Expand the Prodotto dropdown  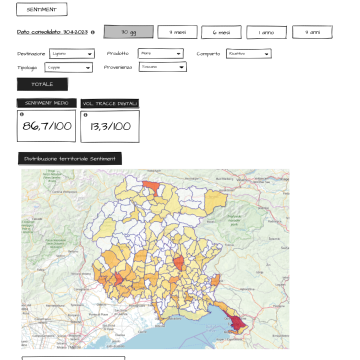point(161,53)
